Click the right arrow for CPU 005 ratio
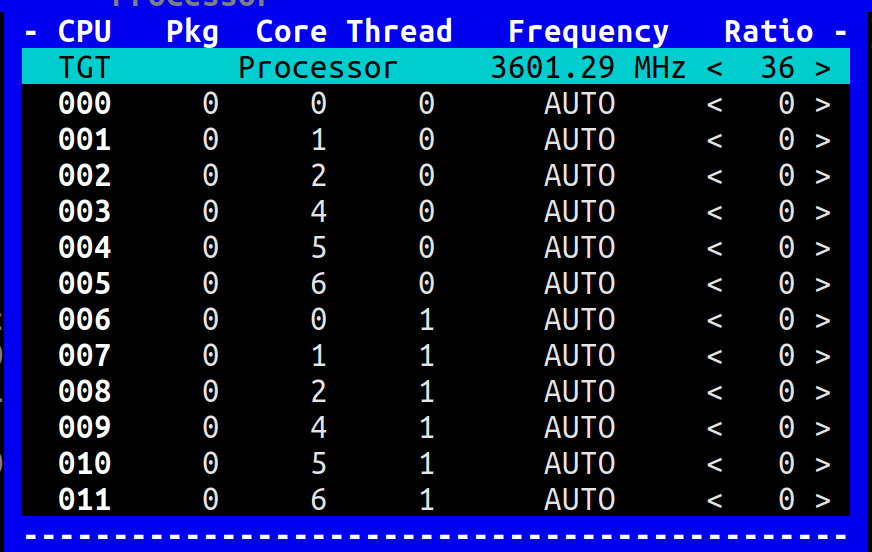Viewport: 872px width, 552px height. coord(823,285)
